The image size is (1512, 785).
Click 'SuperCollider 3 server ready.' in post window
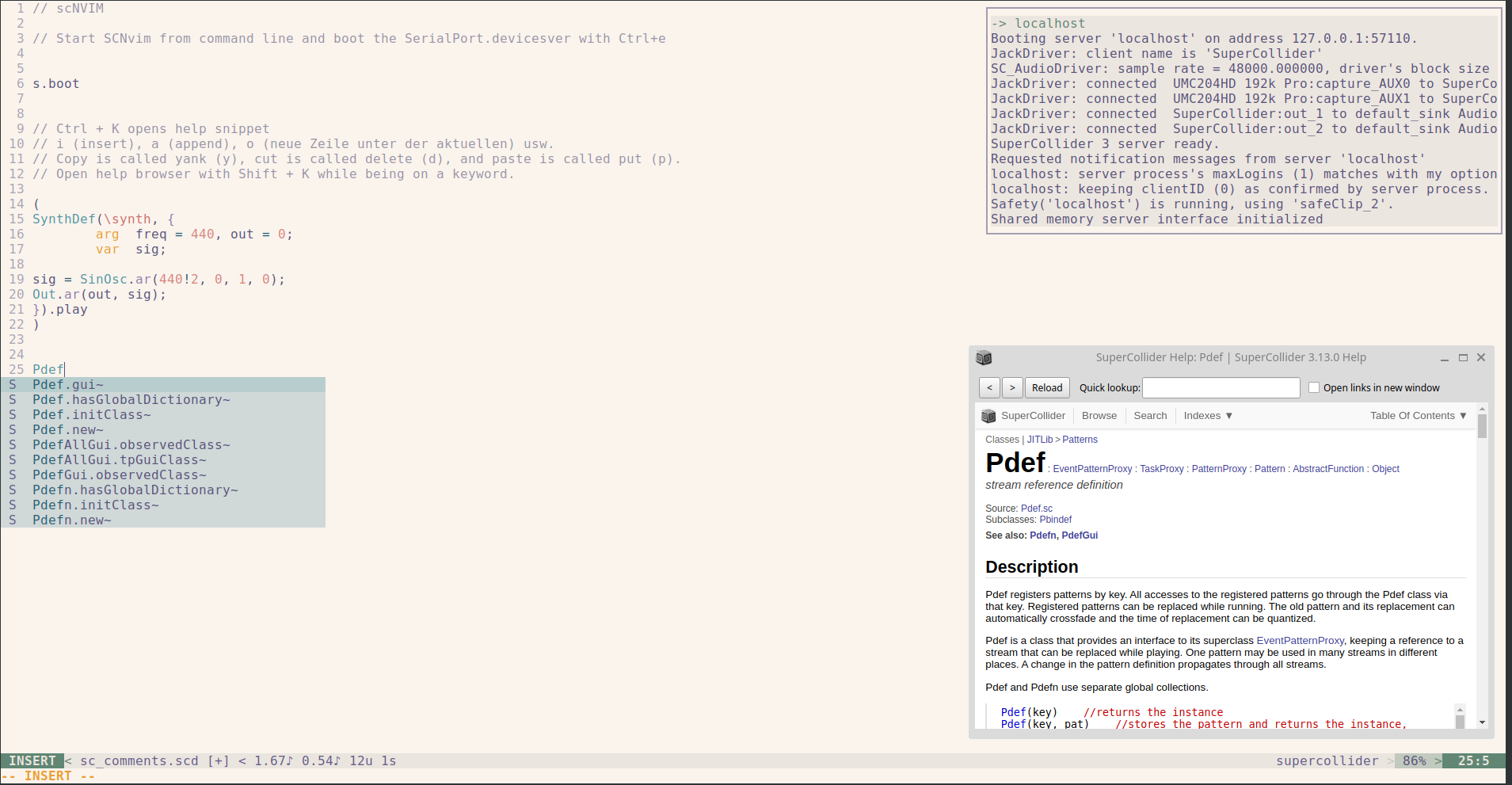click(1105, 144)
